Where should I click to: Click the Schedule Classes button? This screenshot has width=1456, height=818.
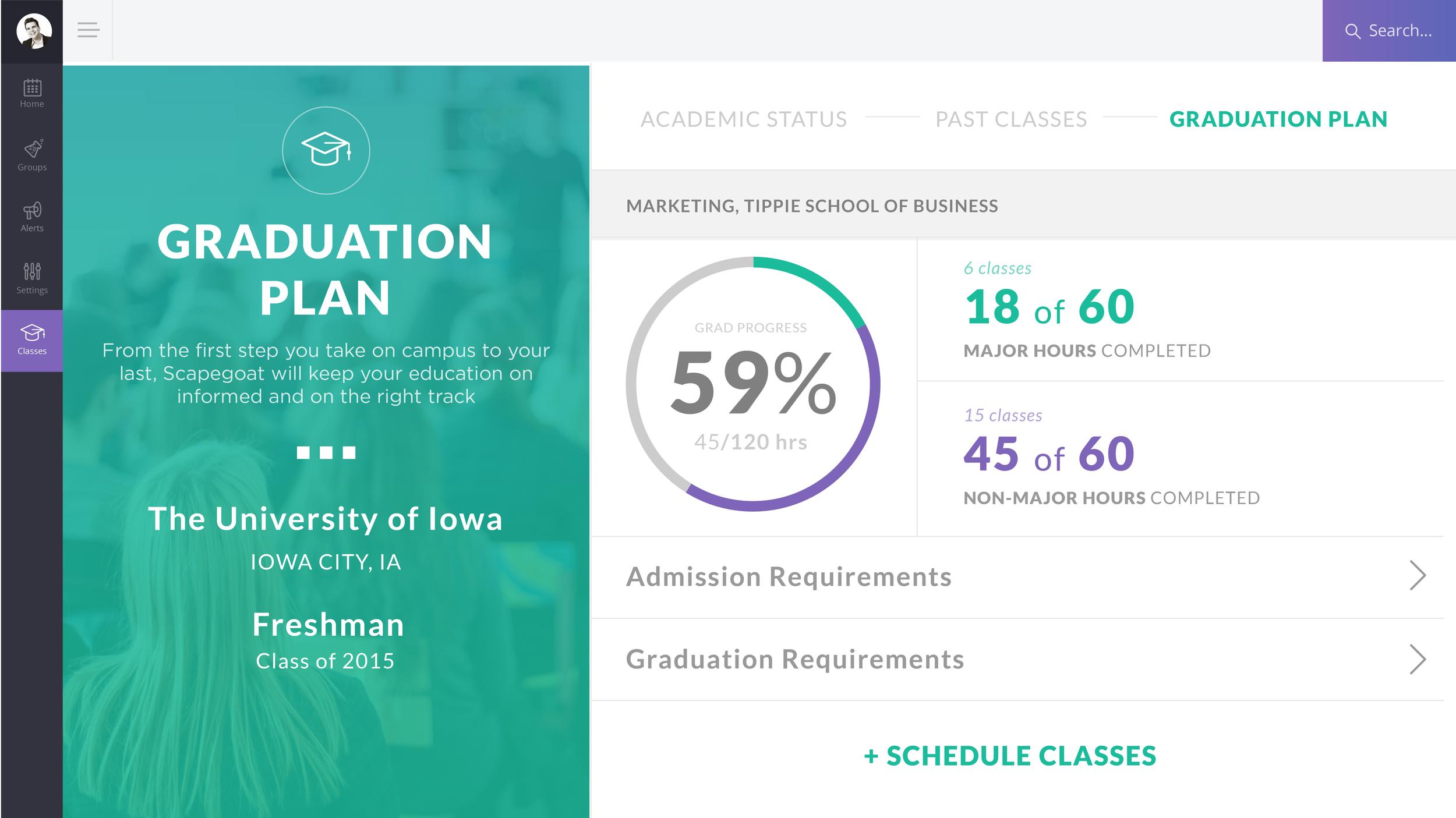[x=1010, y=756]
